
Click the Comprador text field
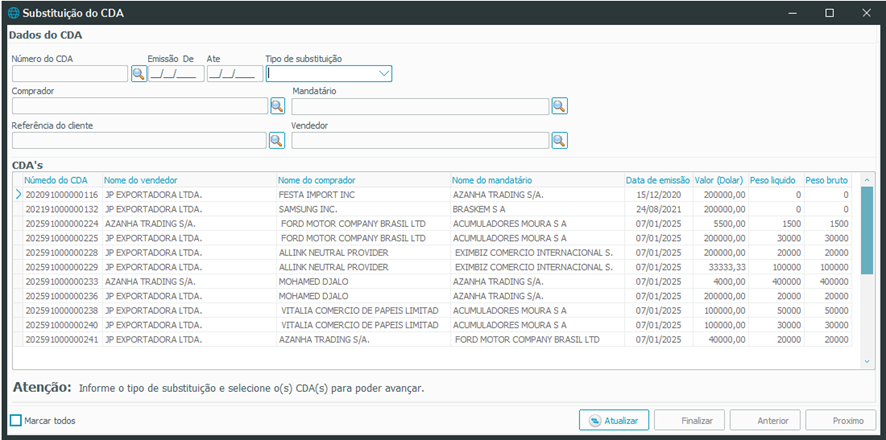point(140,106)
